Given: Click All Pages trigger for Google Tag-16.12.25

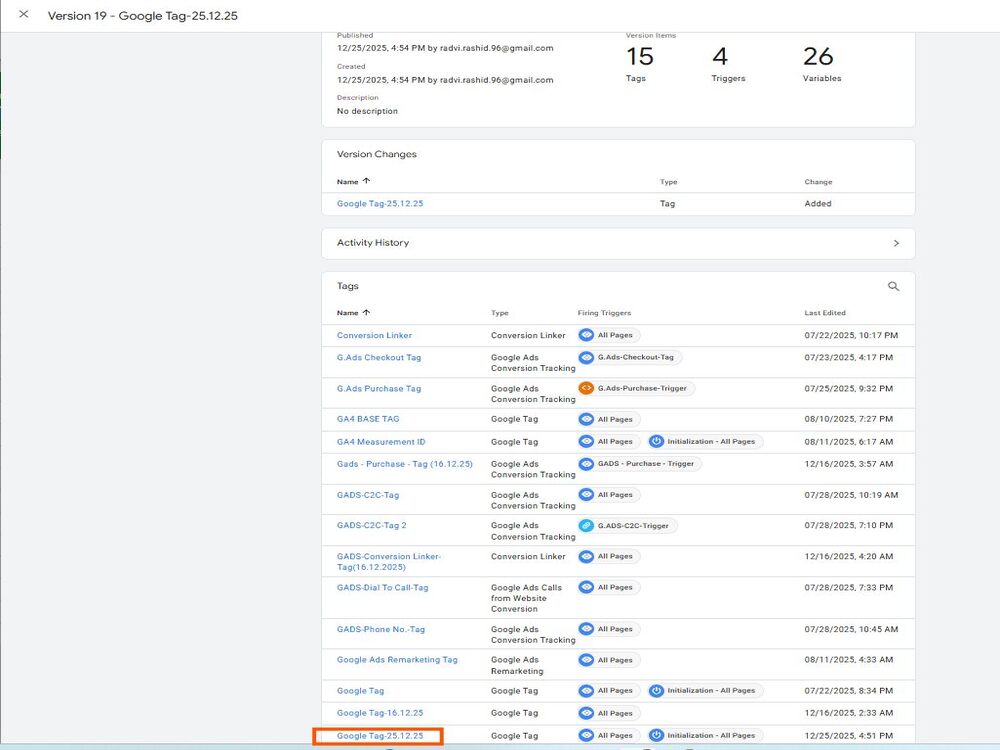Looking at the screenshot, I should 609,713.
